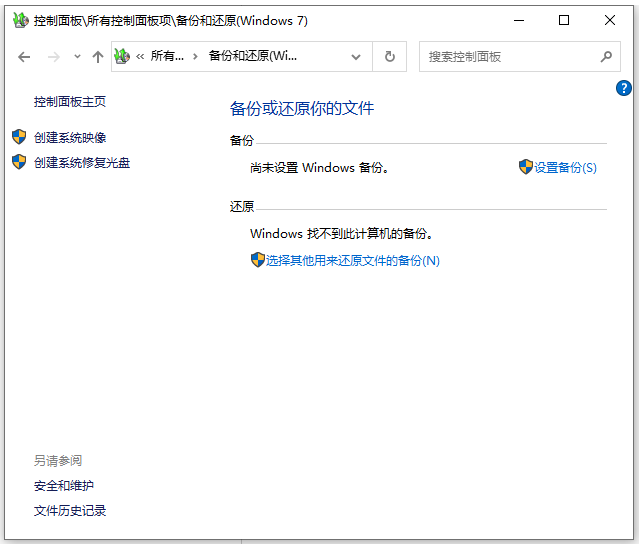Image resolution: width=639 pixels, height=544 pixels.
Task: Click 尚未设置 Windows 备份。 text
Action: [319, 167]
